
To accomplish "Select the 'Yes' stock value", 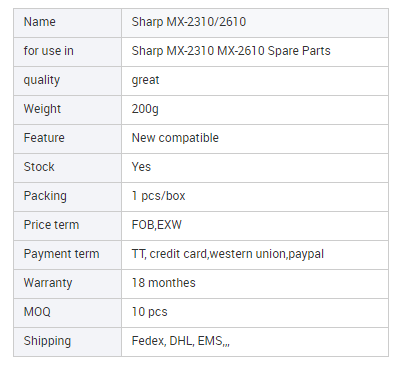I will click(141, 167).
